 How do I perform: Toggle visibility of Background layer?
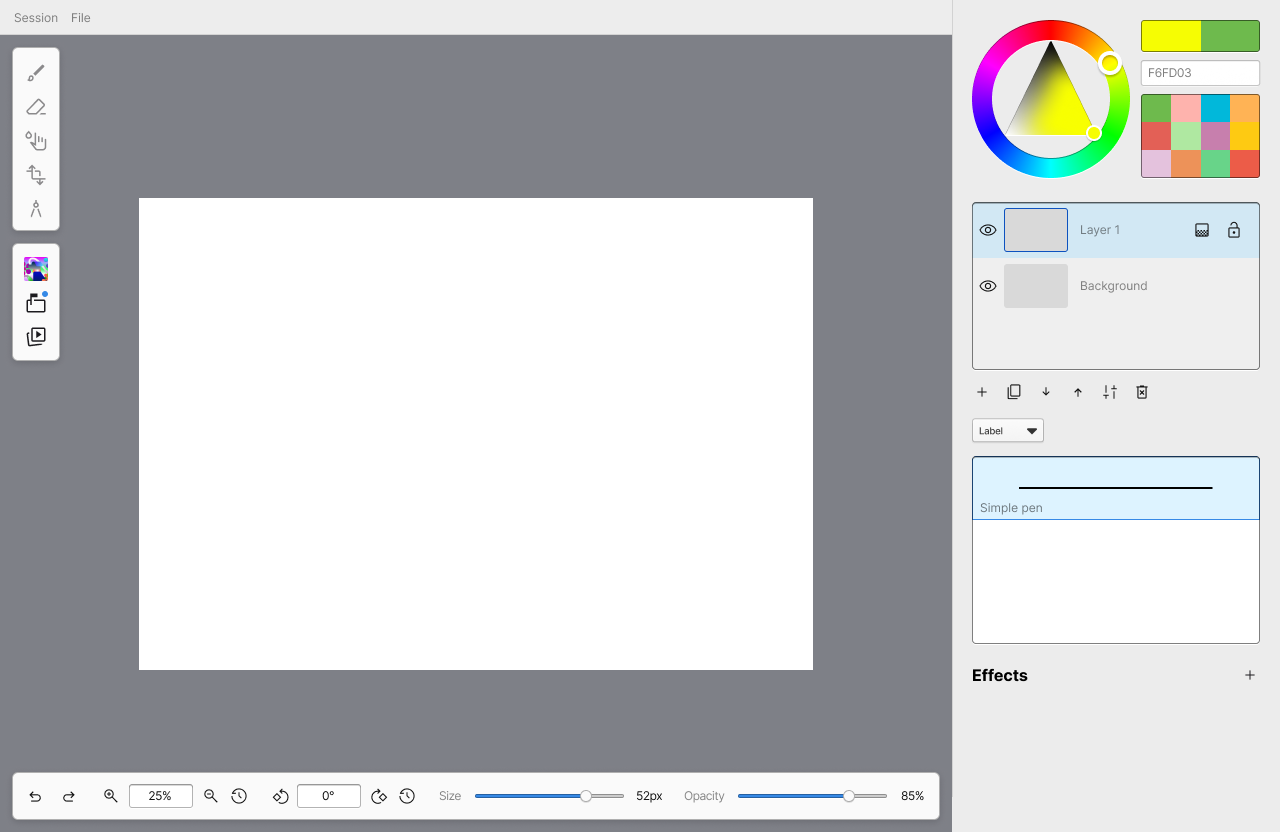click(x=988, y=286)
